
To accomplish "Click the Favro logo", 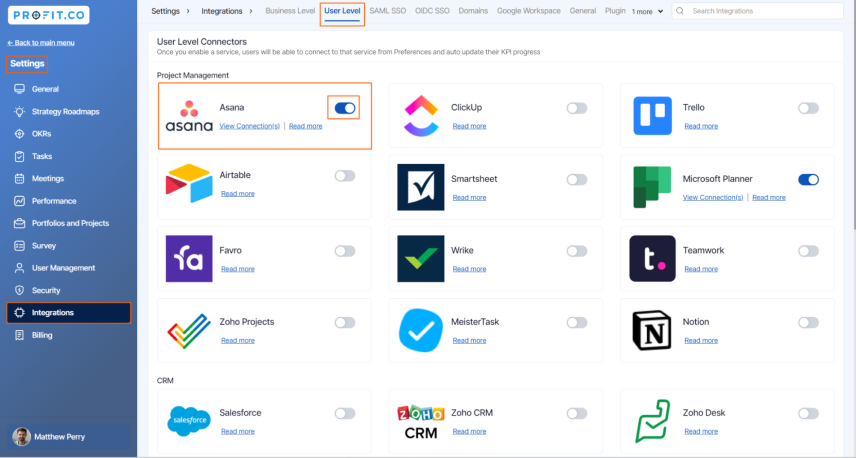I will 189,259.
